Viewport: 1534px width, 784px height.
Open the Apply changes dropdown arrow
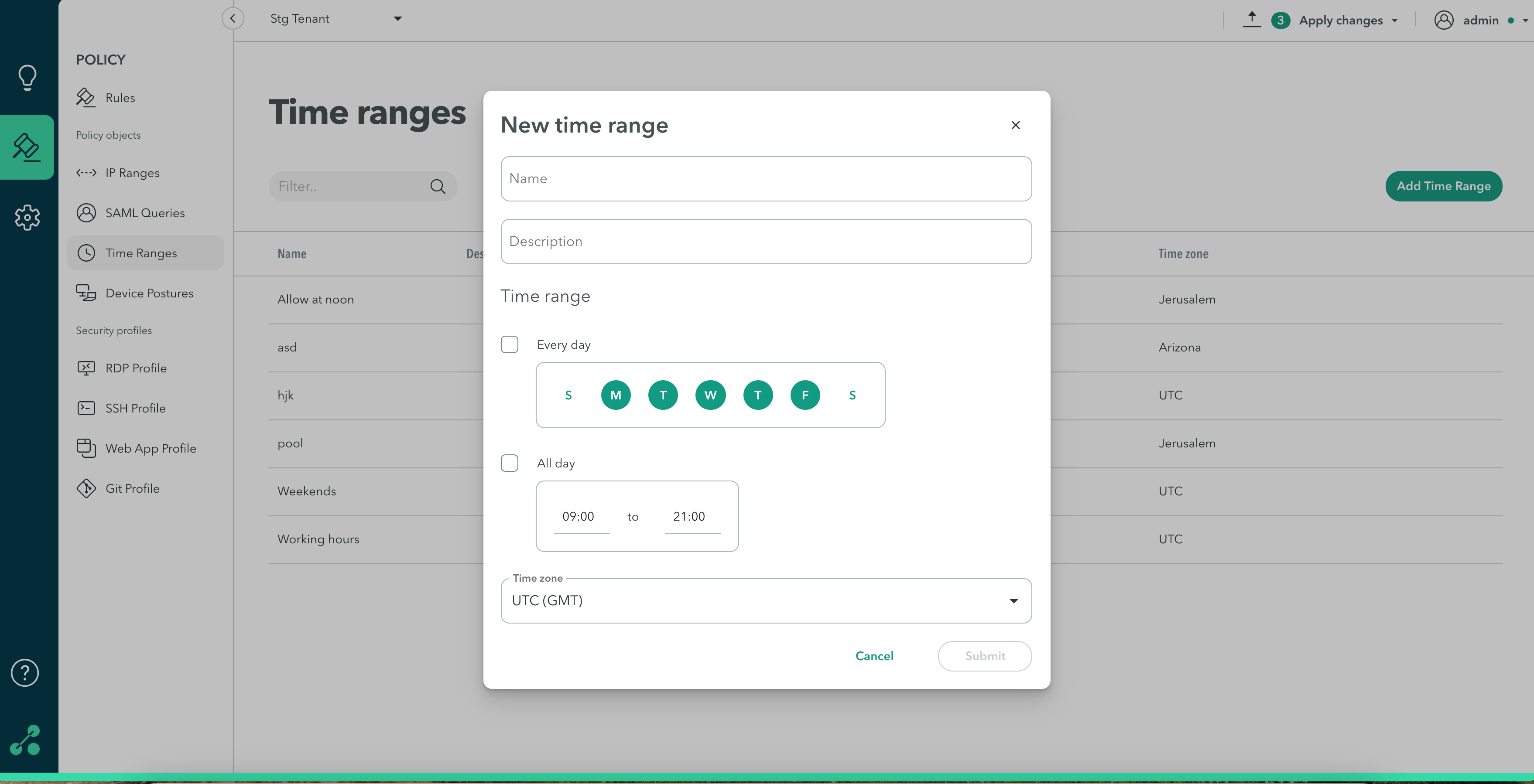[1395, 21]
